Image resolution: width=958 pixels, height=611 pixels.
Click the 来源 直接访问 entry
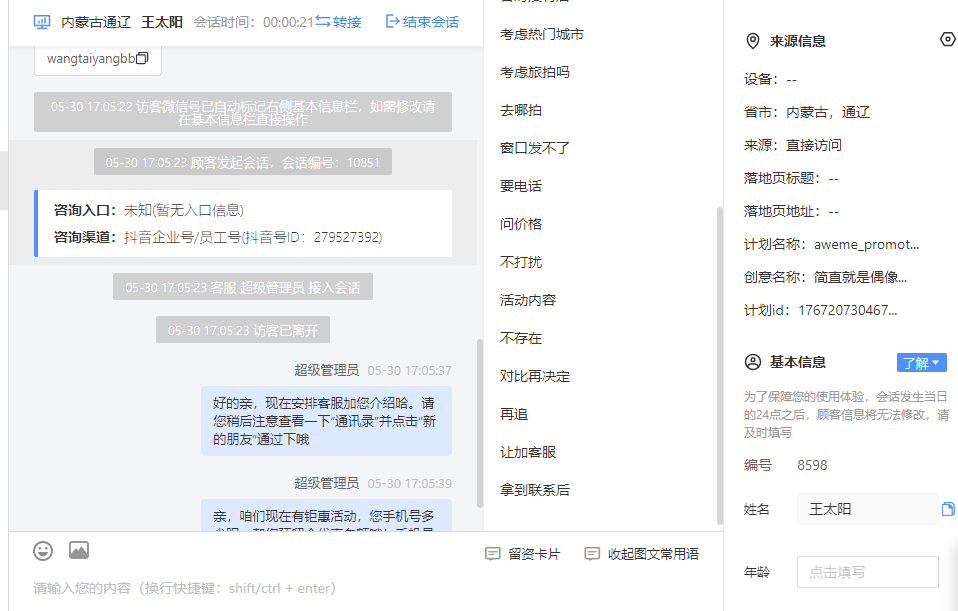pyautogui.click(x=792, y=145)
